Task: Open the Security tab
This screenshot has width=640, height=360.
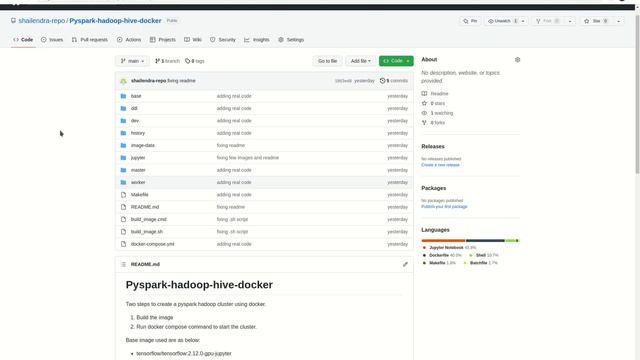Action: (223, 40)
